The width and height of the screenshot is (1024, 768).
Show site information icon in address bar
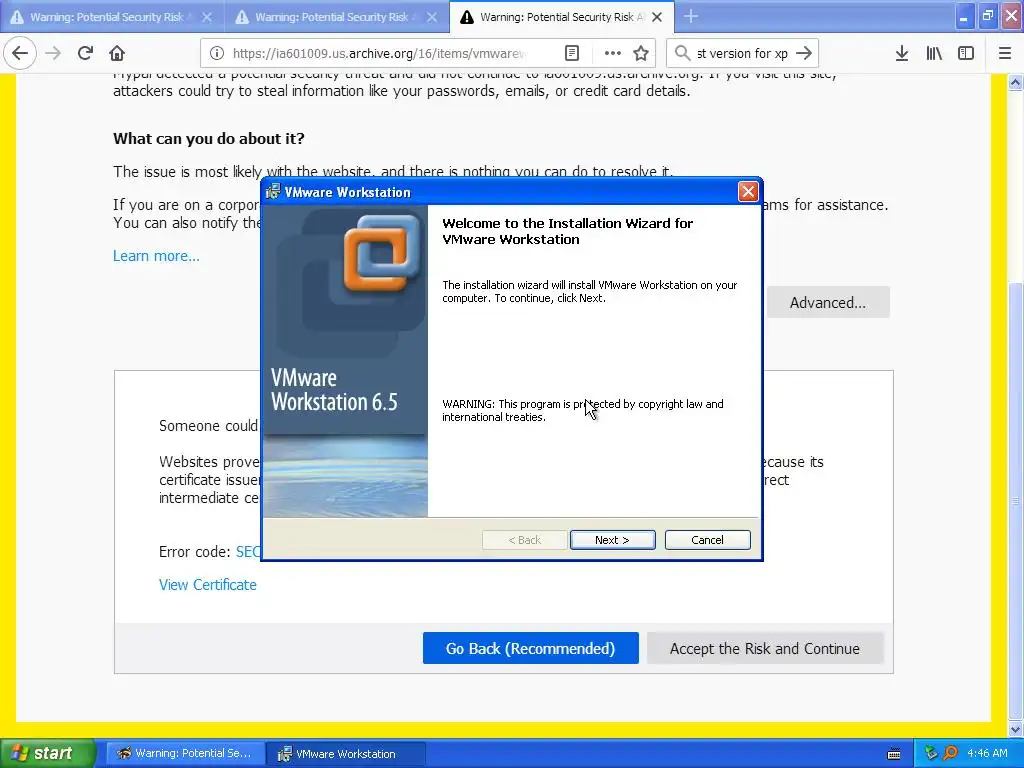point(217,53)
